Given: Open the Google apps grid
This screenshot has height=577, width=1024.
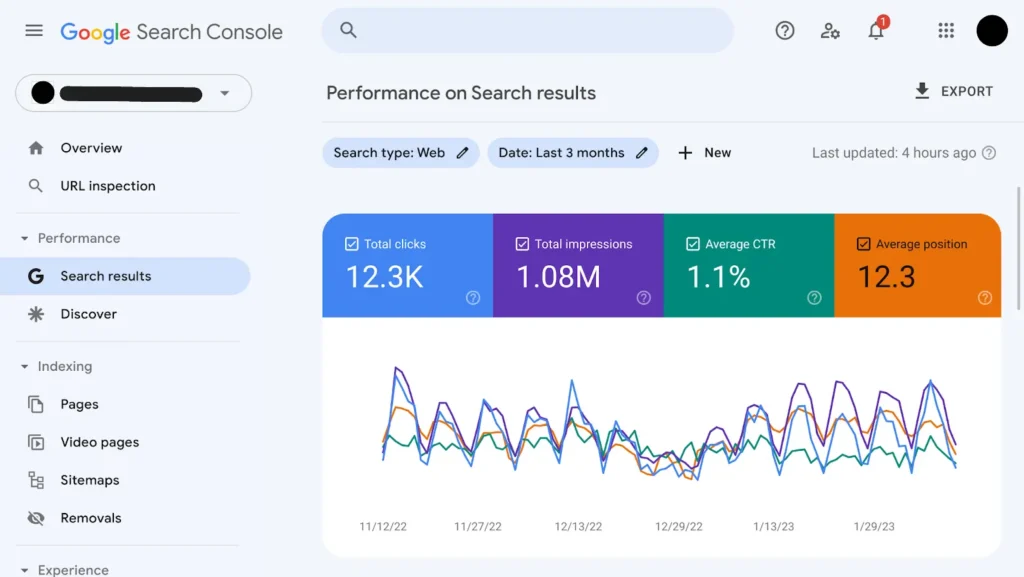Looking at the screenshot, I should (946, 31).
